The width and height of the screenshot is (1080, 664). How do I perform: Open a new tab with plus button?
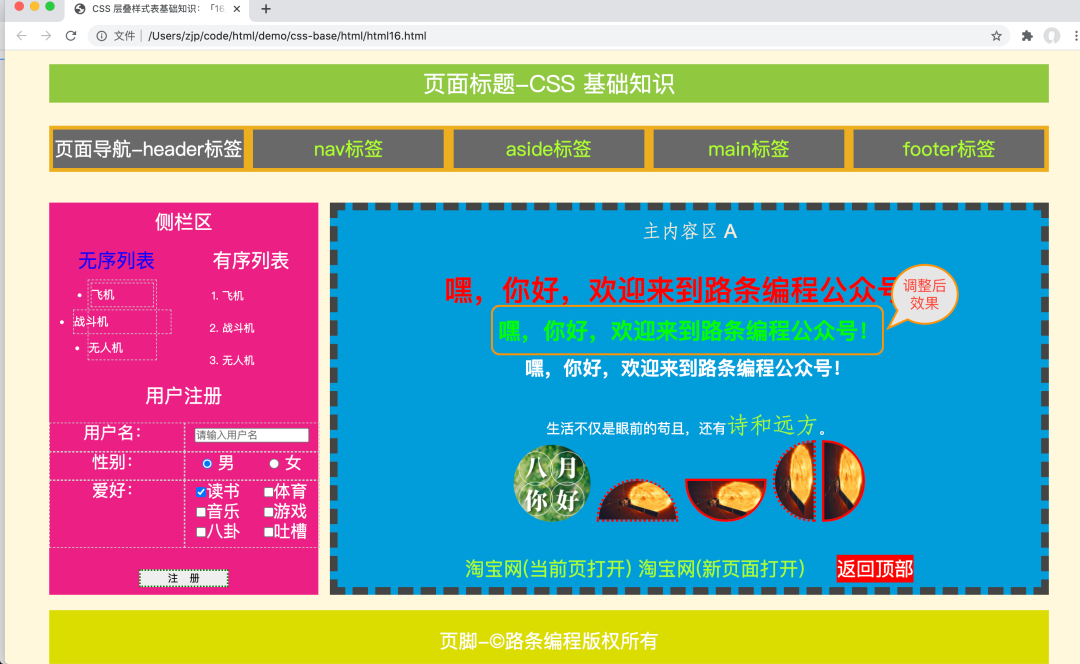(x=266, y=9)
